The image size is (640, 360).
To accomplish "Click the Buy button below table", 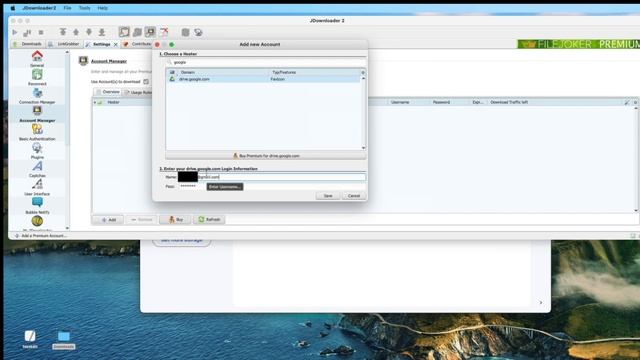I will 176,220.
